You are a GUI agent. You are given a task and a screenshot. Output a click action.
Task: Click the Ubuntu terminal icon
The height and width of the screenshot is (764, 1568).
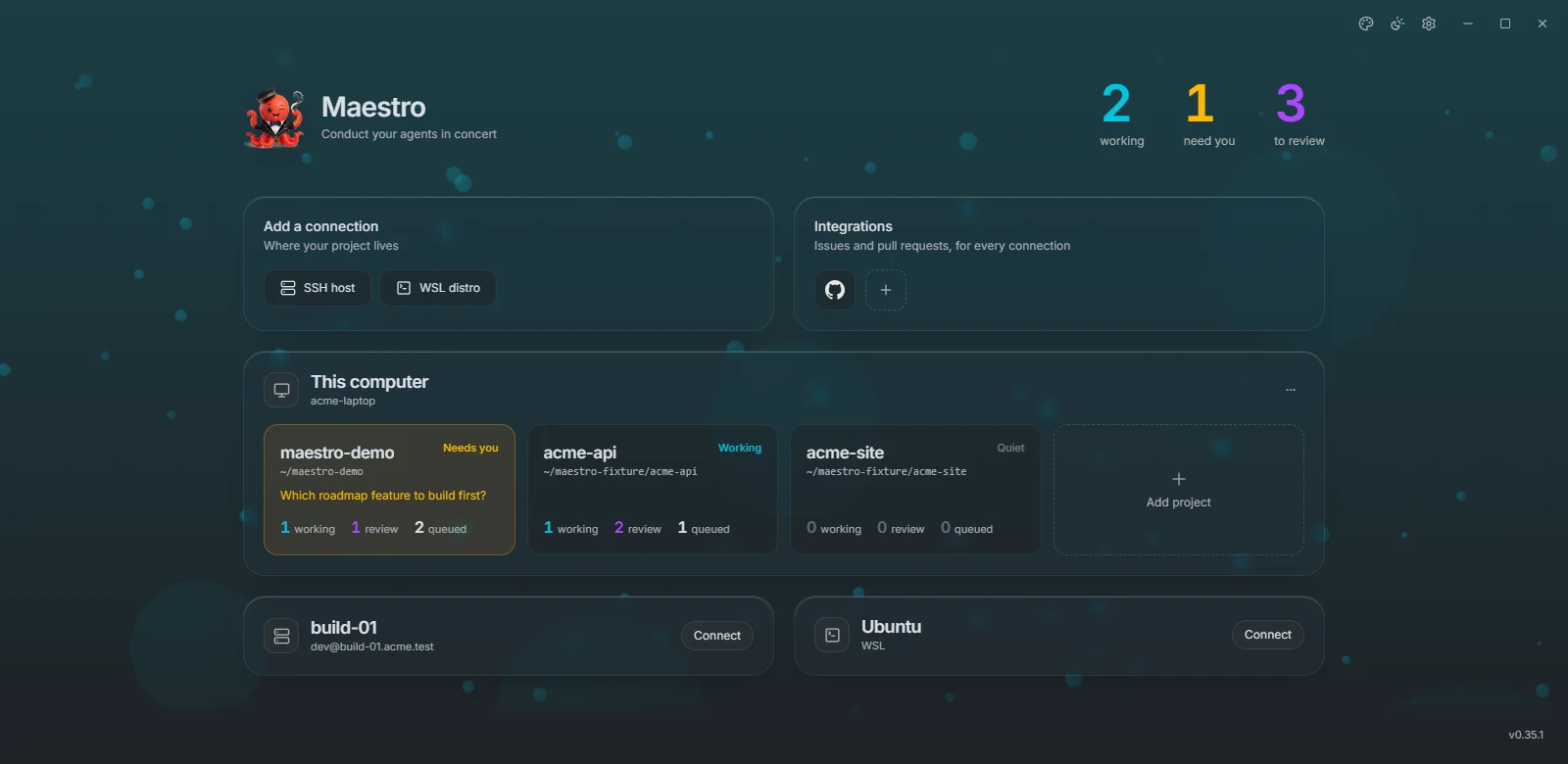[832, 635]
